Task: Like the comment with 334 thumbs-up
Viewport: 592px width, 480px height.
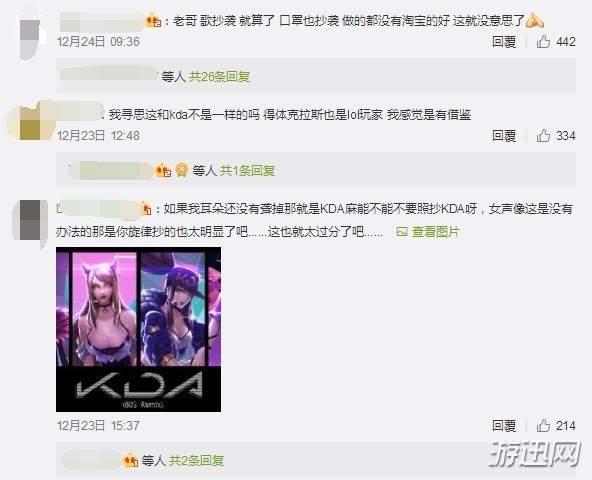Action: point(543,136)
